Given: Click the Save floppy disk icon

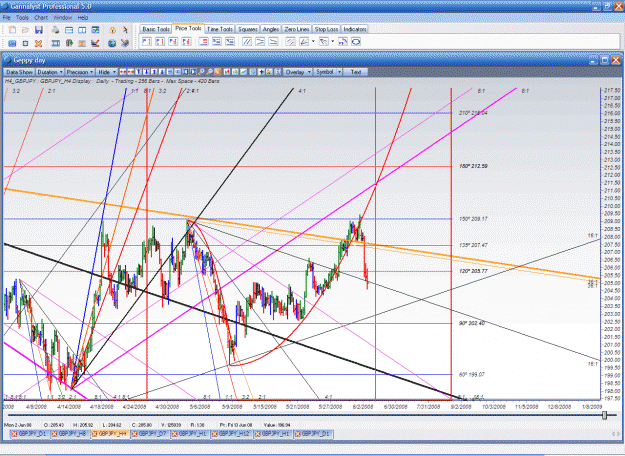Looking at the screenshot, I should click(x=39, y=30).
